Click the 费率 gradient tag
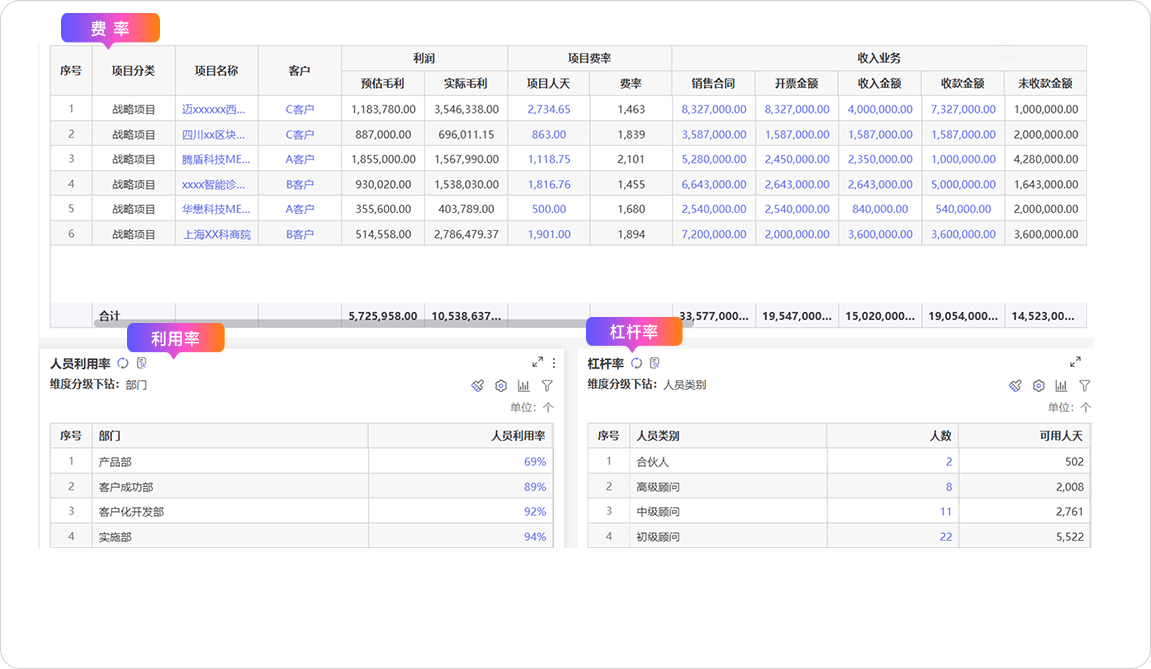Viewport: 1151px width, 669px height. point(110,28)
